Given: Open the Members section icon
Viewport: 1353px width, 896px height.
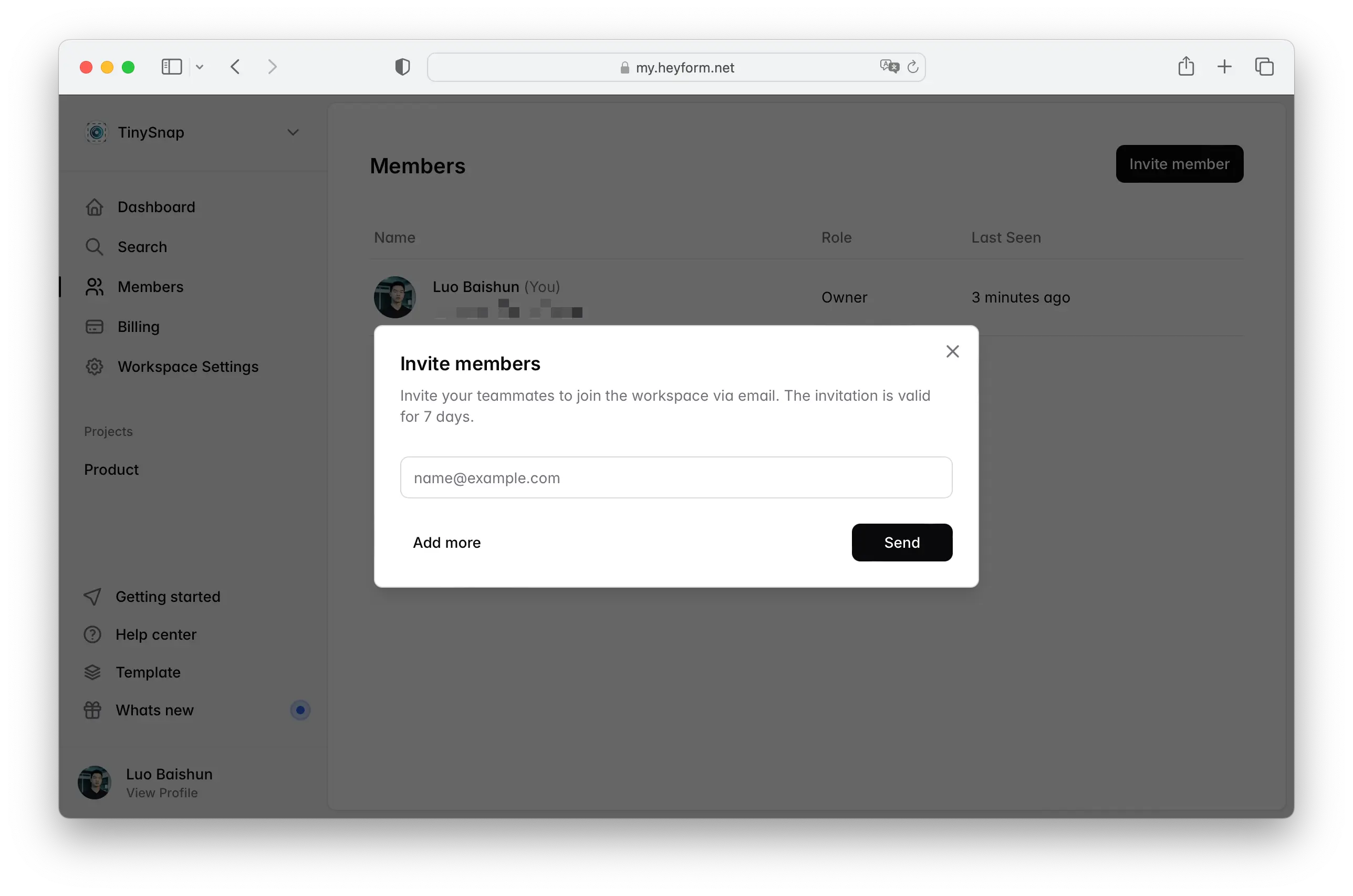Looking at the screenshot, I should point(94,286).
